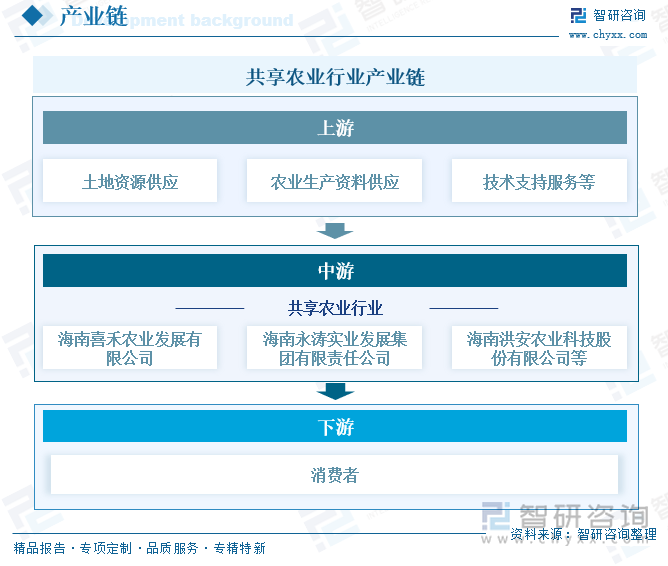Click the down arrow between 上游 and 中游

[335, 230]
